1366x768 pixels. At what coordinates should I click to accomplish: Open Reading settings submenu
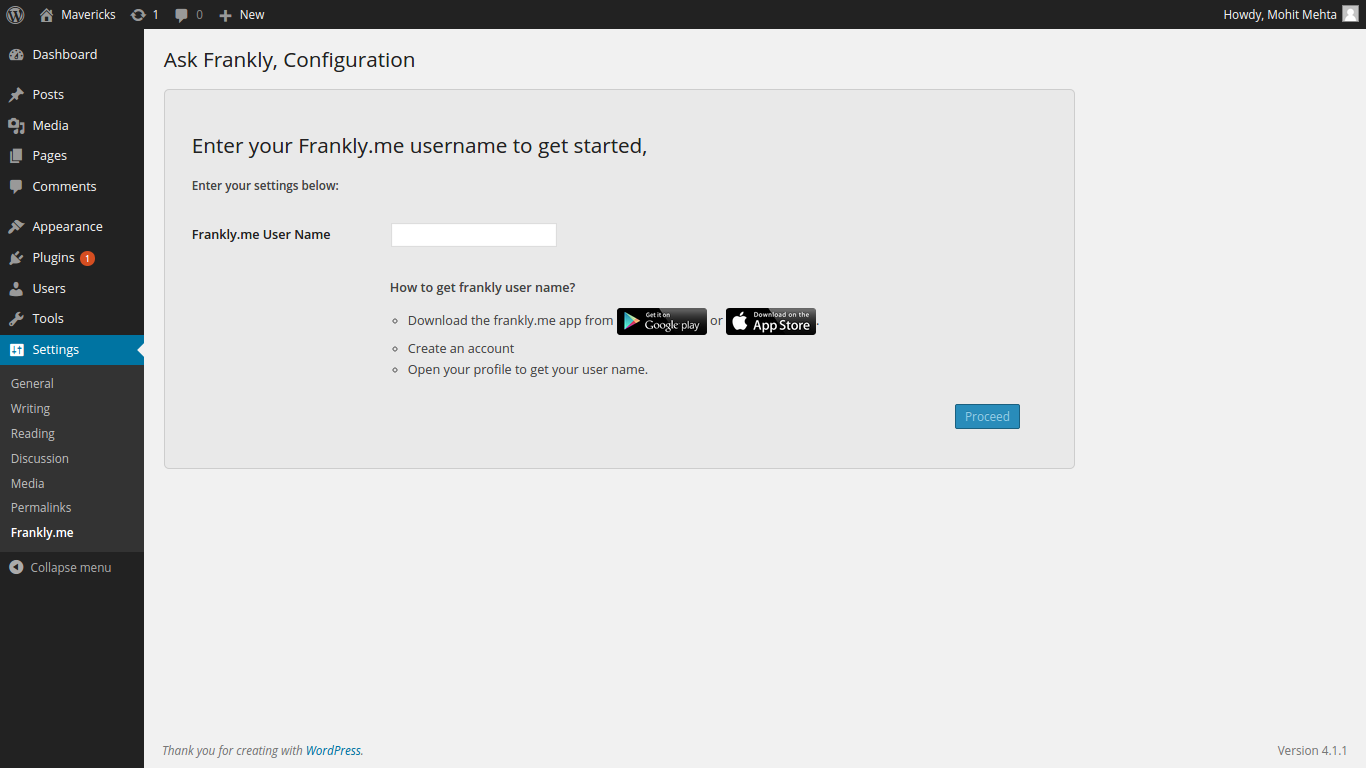click(x=33, y=434)
